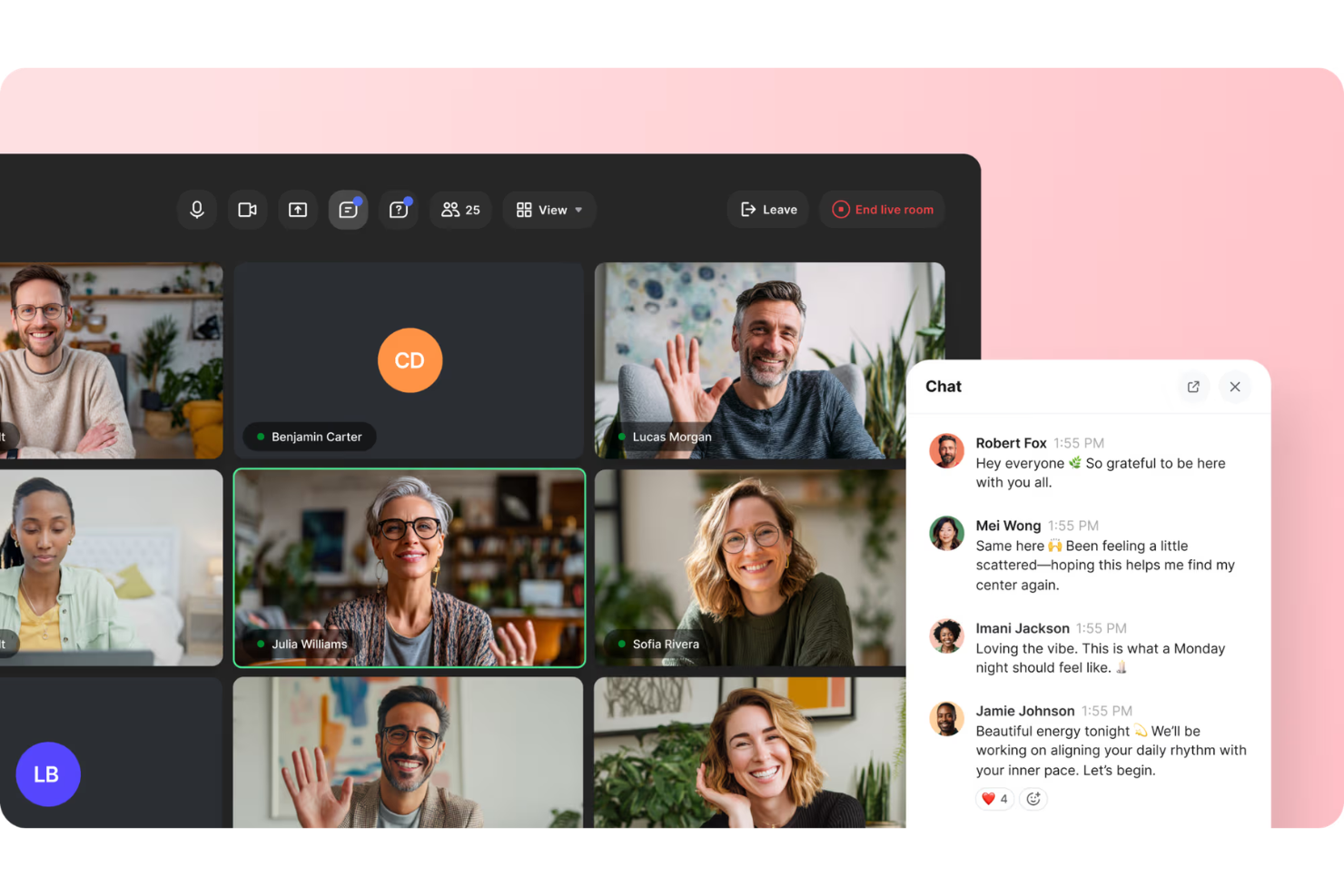Open Imani Jackson's chat avatar
Viewport: 1344px width, 896px height.
[x=946, y=636]
